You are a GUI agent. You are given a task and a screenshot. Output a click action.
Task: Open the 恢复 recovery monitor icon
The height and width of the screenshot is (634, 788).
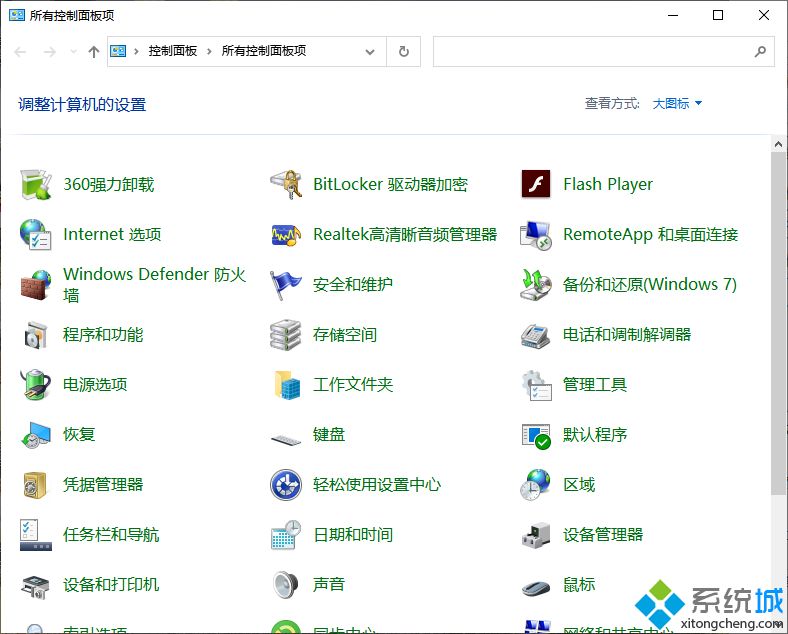[x=36, y=435]
